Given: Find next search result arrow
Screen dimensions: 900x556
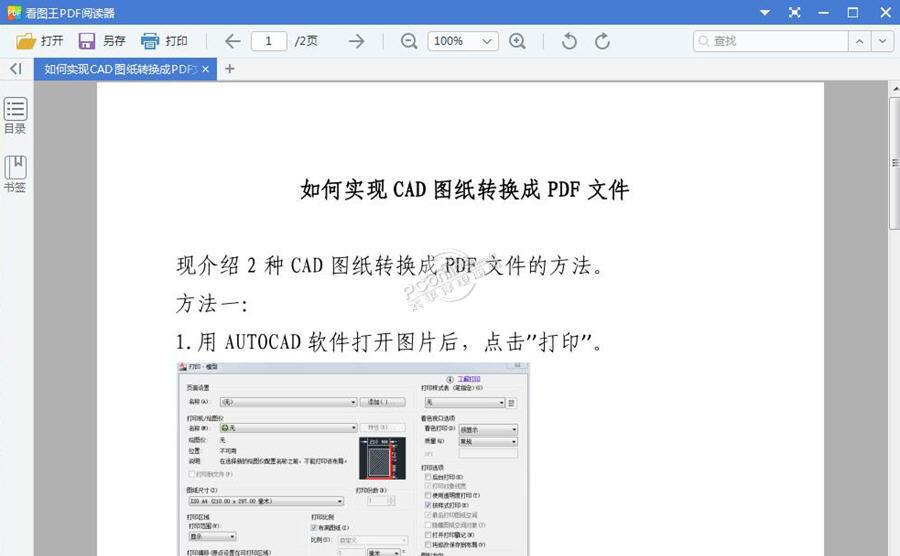Looking at the screenshot, I should [x=882, y=41].
